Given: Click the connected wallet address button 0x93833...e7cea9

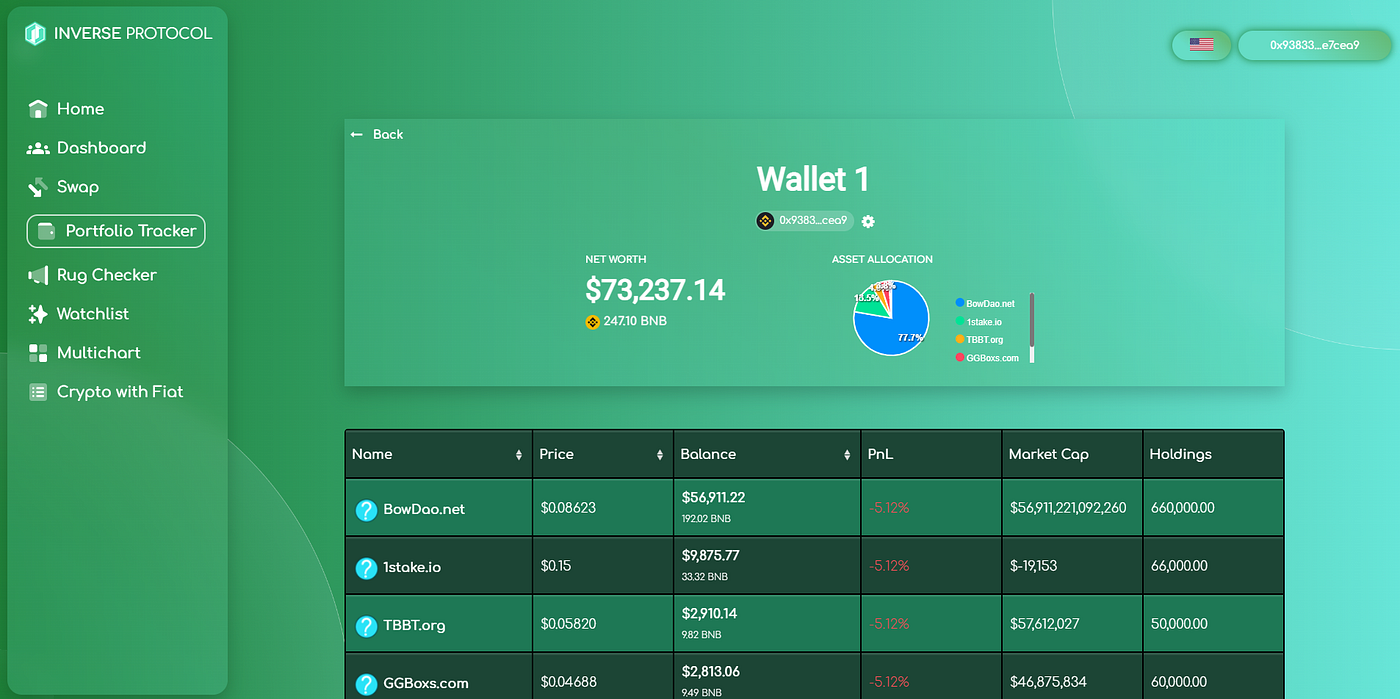Looking at the screenshot, I should coord(1314,45).
